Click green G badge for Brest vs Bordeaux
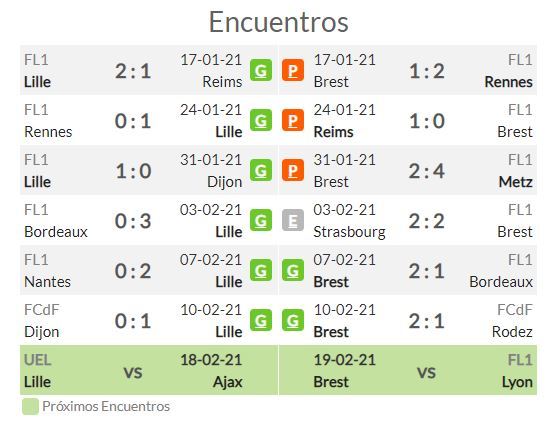The height and width of the screenshot is (421, 555). click(293, 271)
